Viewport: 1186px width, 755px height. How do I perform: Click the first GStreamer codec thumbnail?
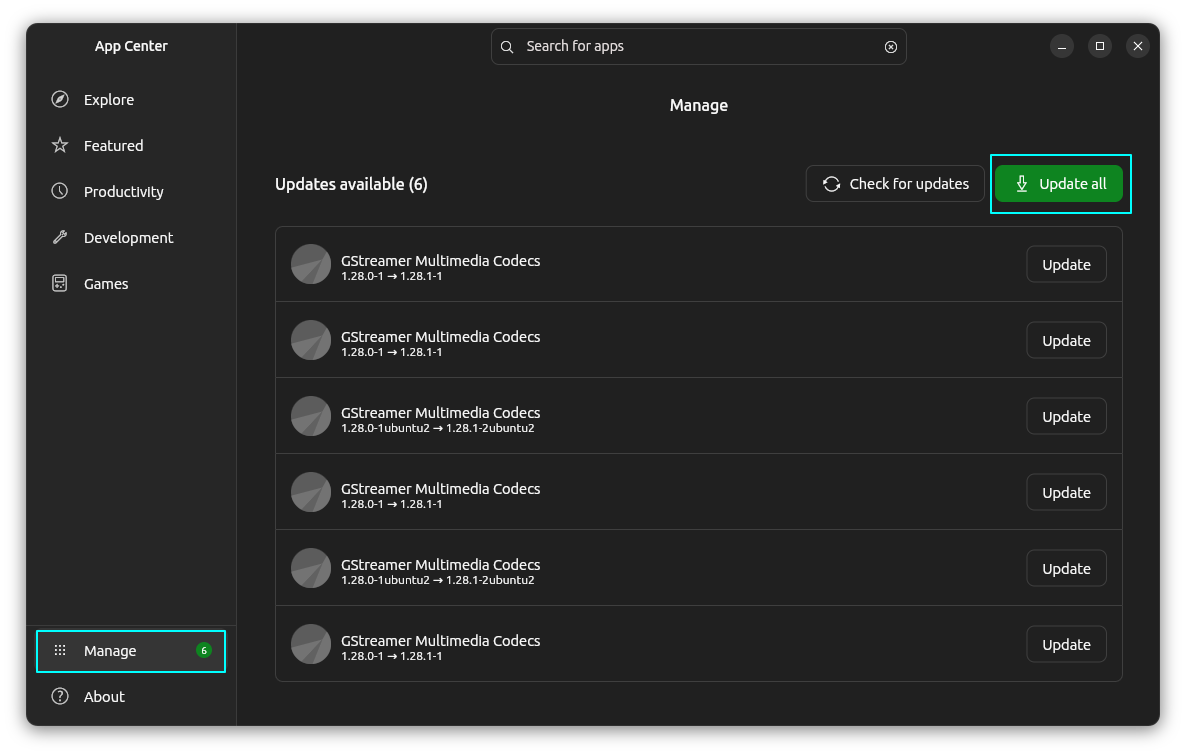pyautogui.click(x=311, y=264)
